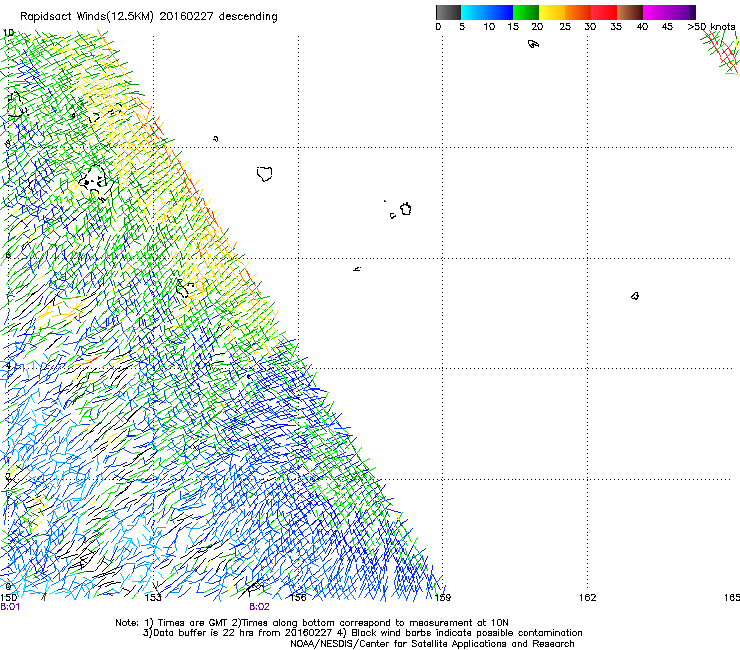Click the green 15-20 knots color band
Image resolution: width=740 pixels, height=650 pixels.
[x=526, y=12]
